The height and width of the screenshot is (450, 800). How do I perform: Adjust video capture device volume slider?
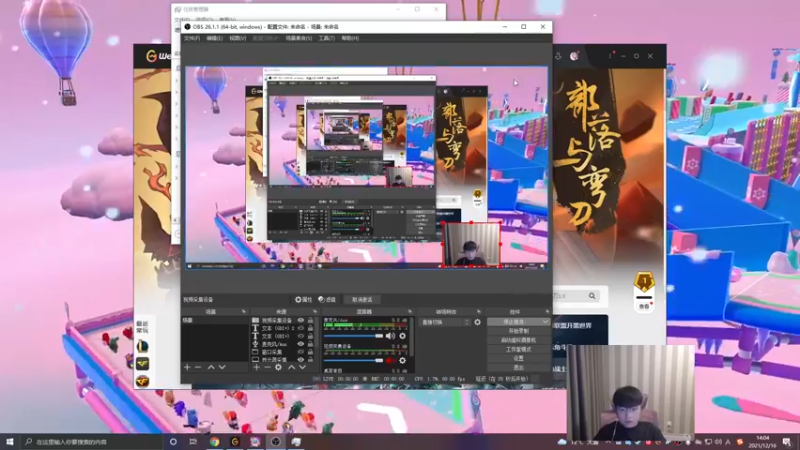pyautogui.click(x=353, y=360)
